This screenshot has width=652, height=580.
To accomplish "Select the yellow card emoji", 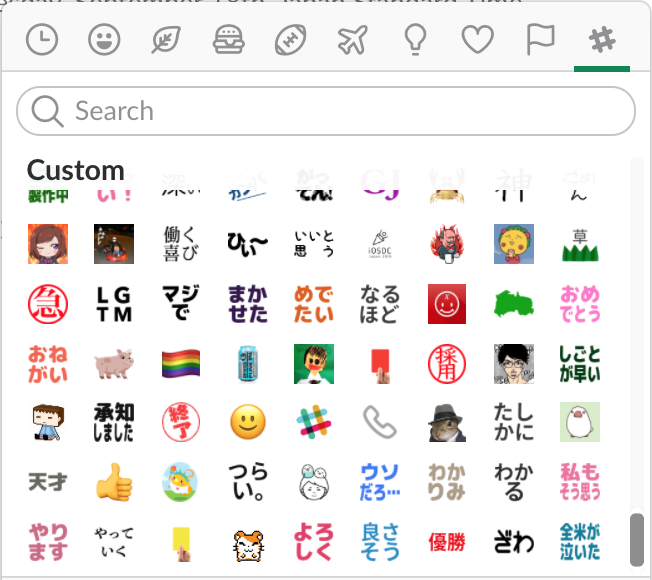I will tap(181, 544).
